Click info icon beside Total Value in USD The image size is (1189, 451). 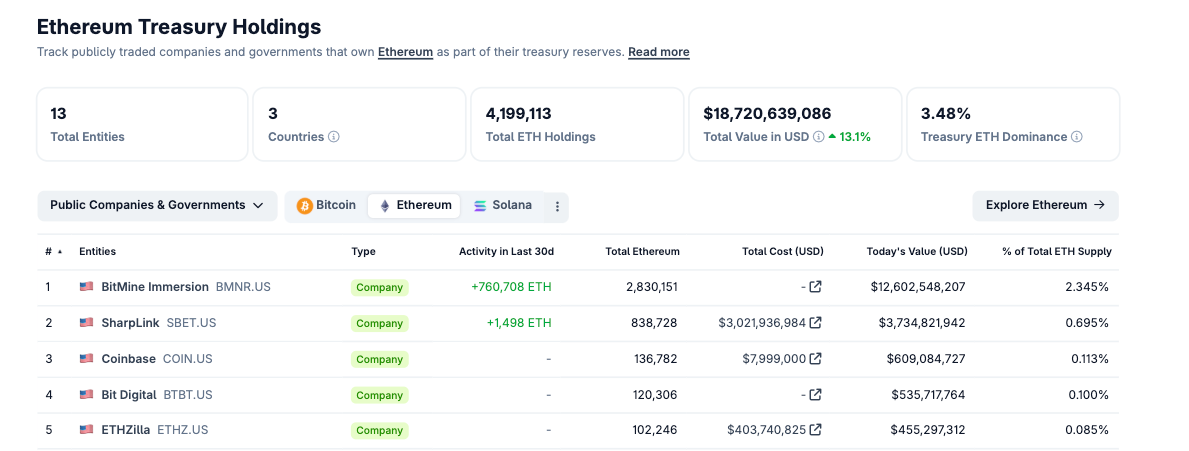[818, 137]
